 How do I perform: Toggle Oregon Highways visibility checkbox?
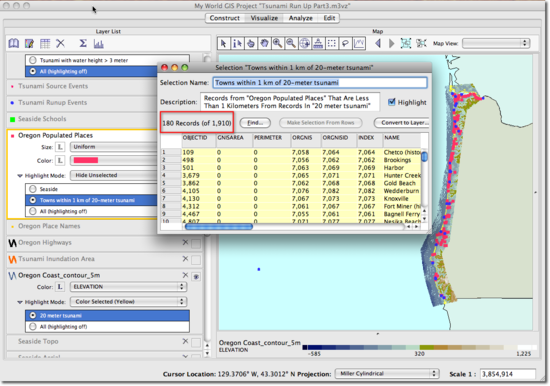click(x=196, y=243)
